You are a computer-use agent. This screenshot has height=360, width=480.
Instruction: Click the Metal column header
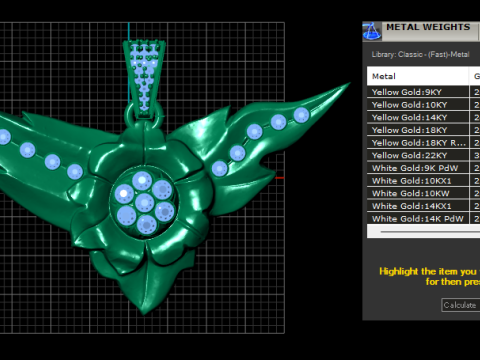tap(418, 76)
